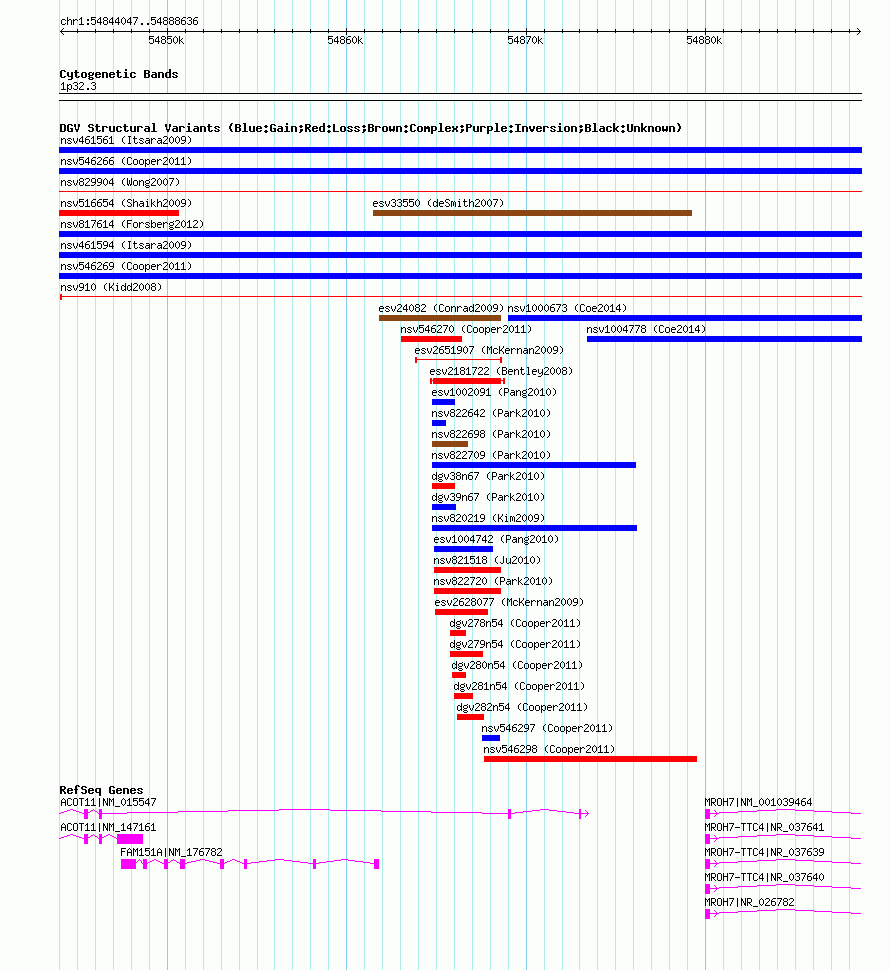Select dgv282n54 (Cooper2011) variant label
The width and height of the screenshot is (890, 970).
(522, 708)
